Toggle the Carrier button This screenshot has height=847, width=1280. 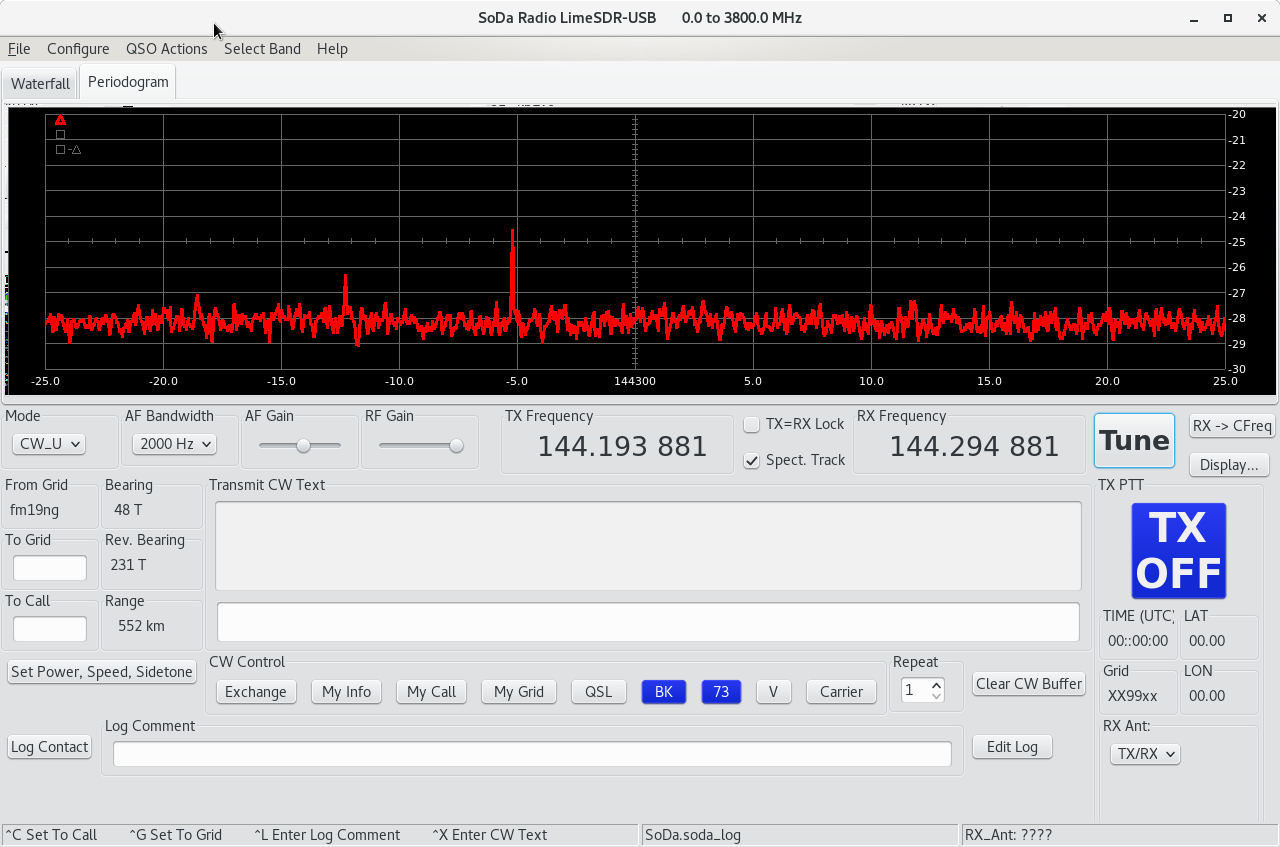click(x=841, y=692)
